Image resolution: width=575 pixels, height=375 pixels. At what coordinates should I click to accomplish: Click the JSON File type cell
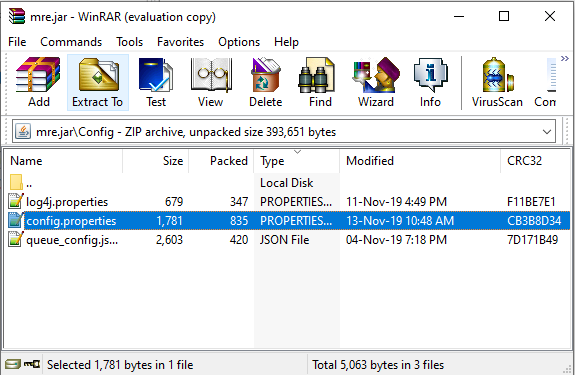(285, 240)
